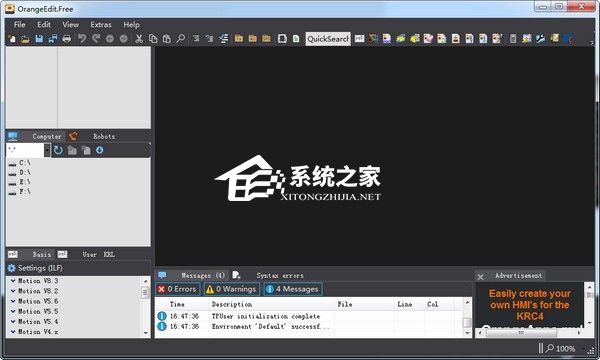
Task: Switch to the Messages (4) tab
Action: [192, 275]
